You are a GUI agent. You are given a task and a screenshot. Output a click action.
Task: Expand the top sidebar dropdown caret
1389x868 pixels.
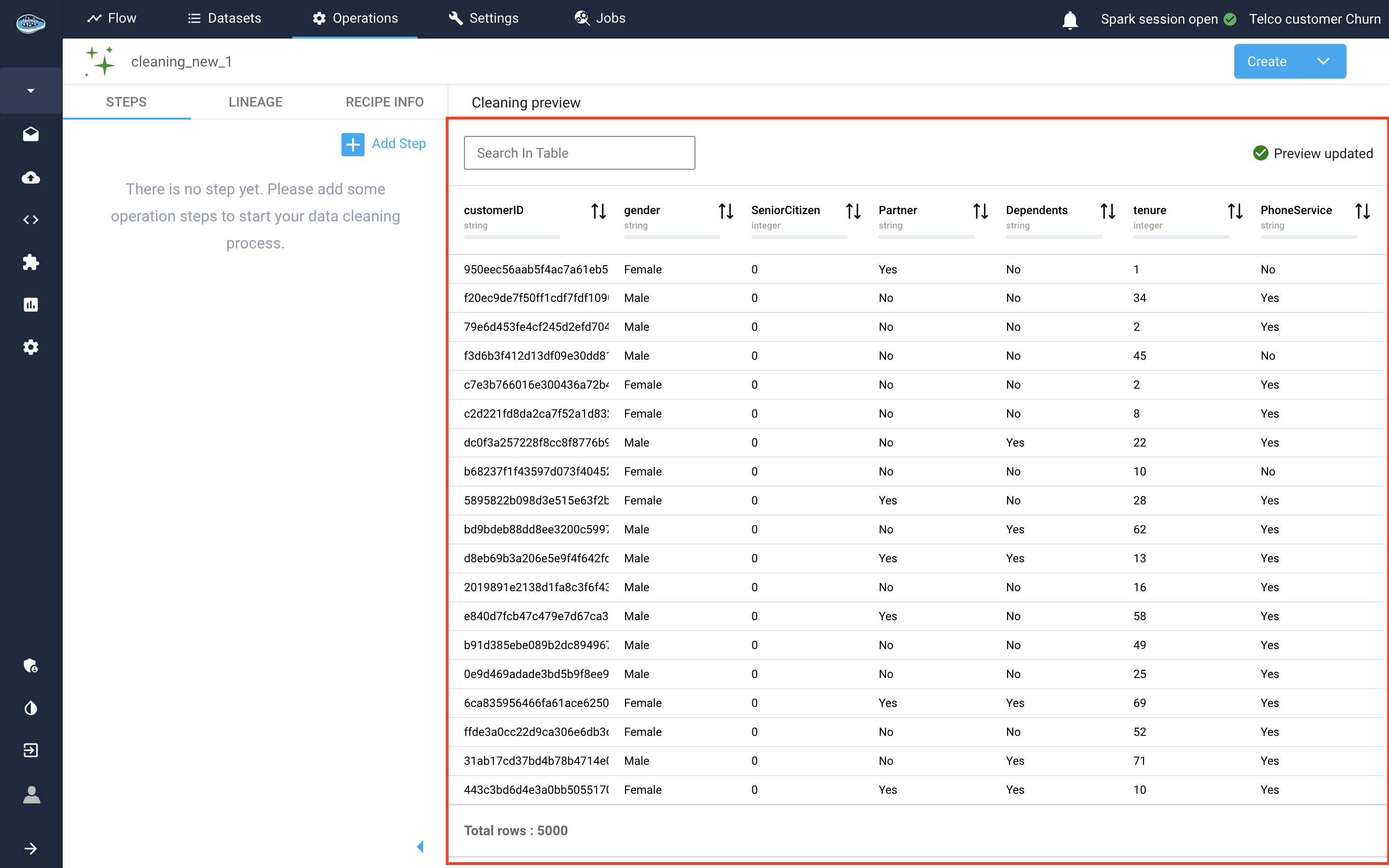(31, 91)
